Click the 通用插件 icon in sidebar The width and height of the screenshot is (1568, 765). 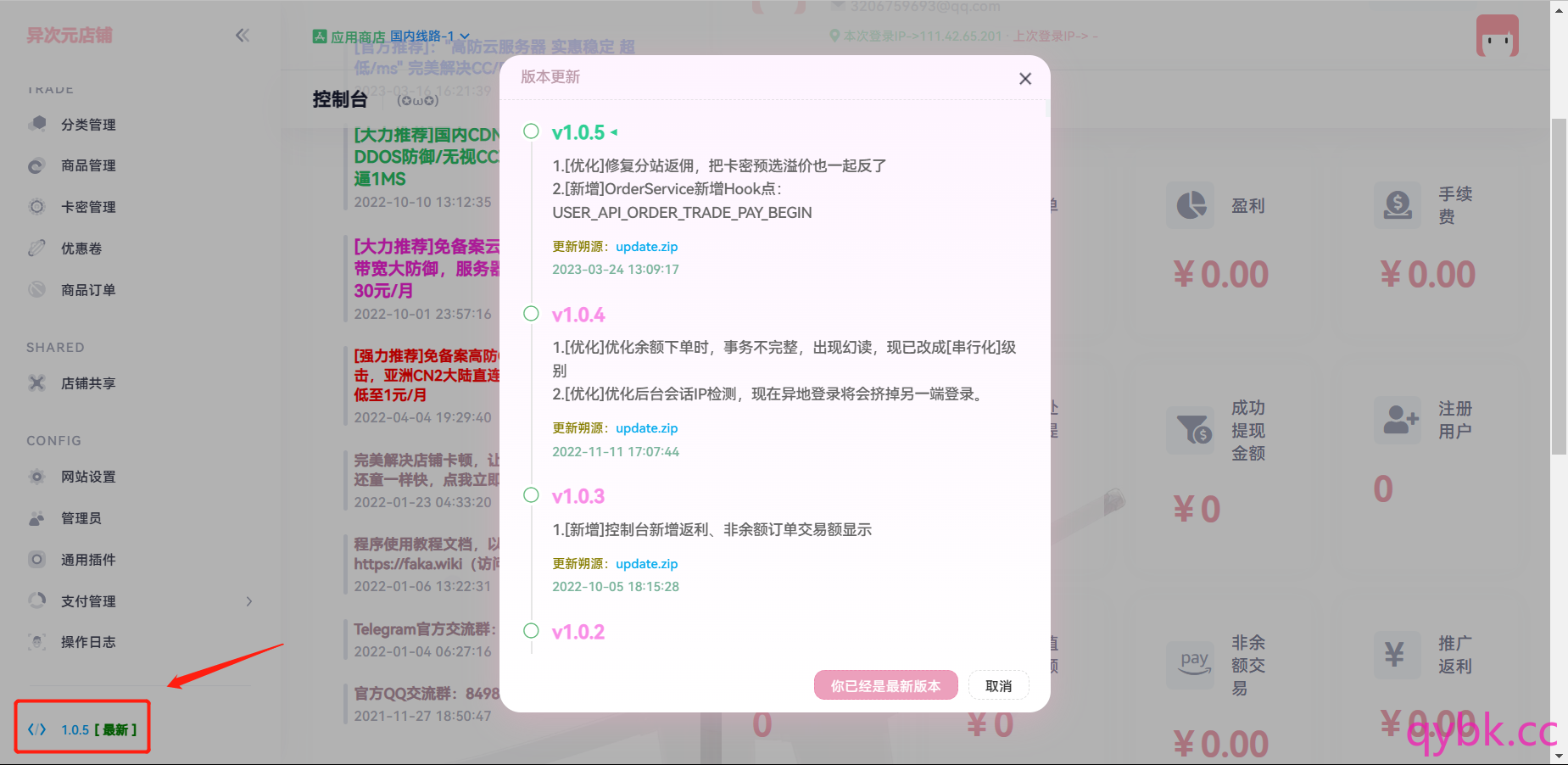click(36, 560)
